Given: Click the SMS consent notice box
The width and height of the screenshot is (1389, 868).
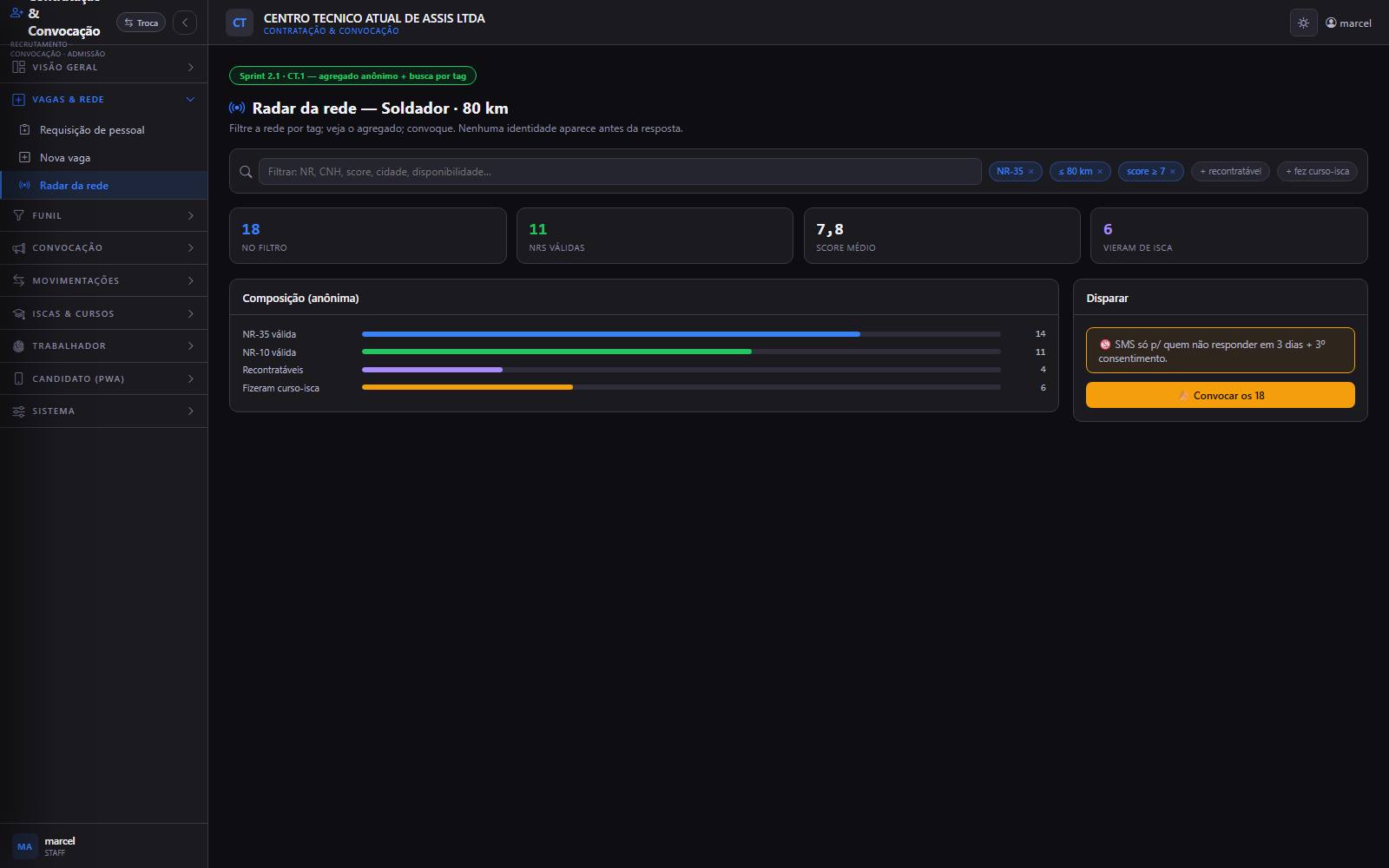Looking at the screenshot, I should (1220, 351).
